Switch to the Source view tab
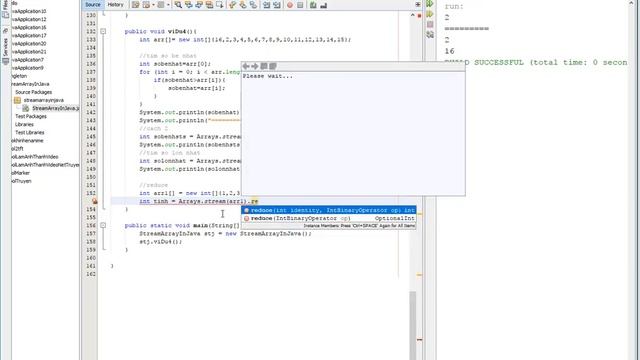The image size is (640, 360). [x=93, y=4]
